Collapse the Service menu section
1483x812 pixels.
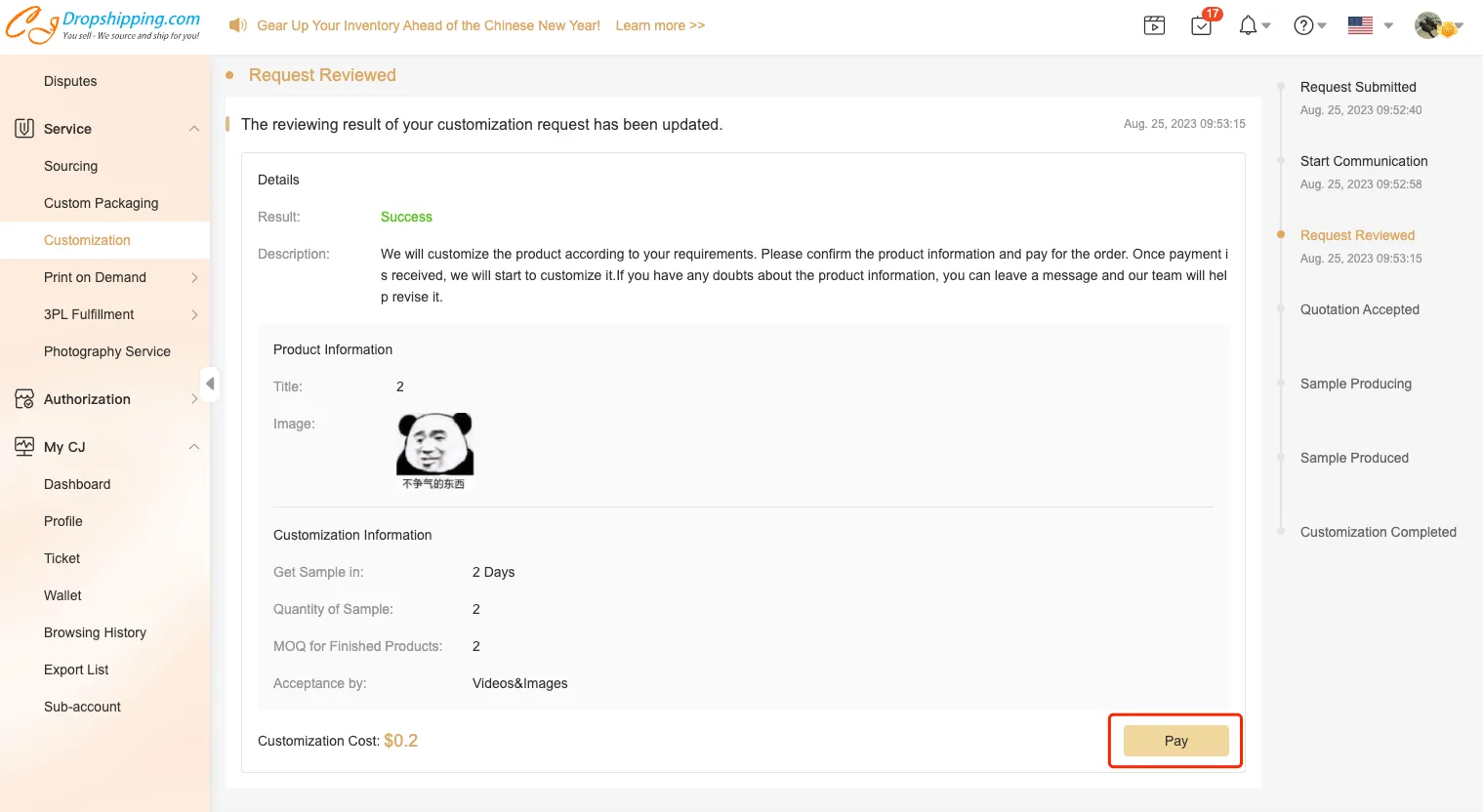click(194, 129)
